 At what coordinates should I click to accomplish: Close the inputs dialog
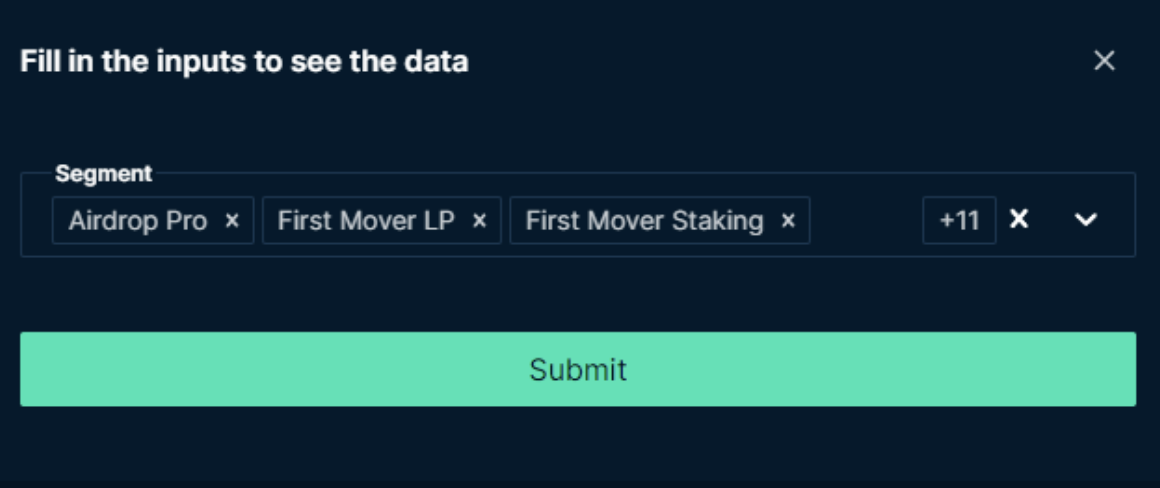pyautogui.click(x=1104, y=61)
